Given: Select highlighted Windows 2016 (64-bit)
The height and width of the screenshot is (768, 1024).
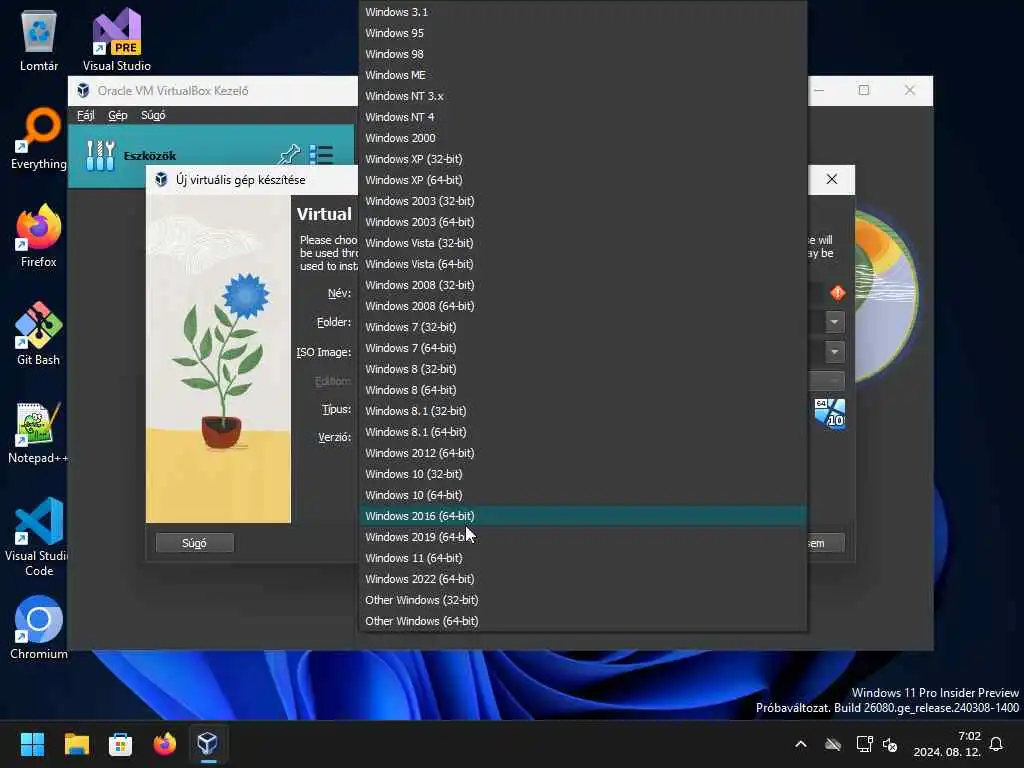Looking at the screenshot, I should pyautogui.click(x=583, y=516).
